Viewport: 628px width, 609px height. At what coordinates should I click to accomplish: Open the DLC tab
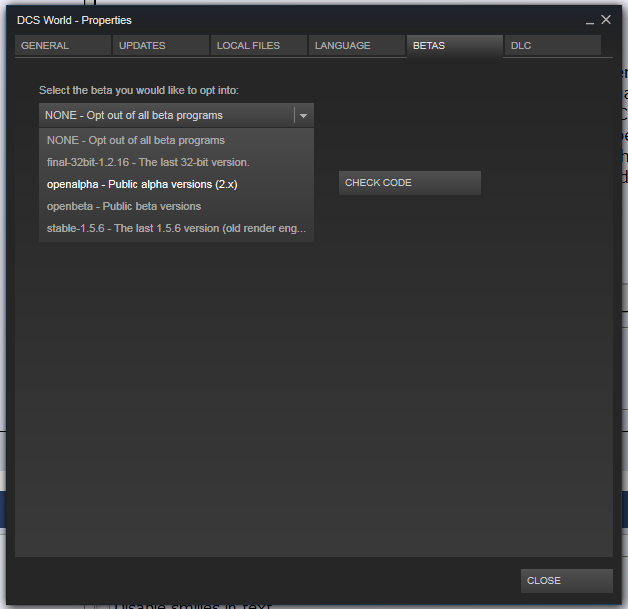click(553, 46)
